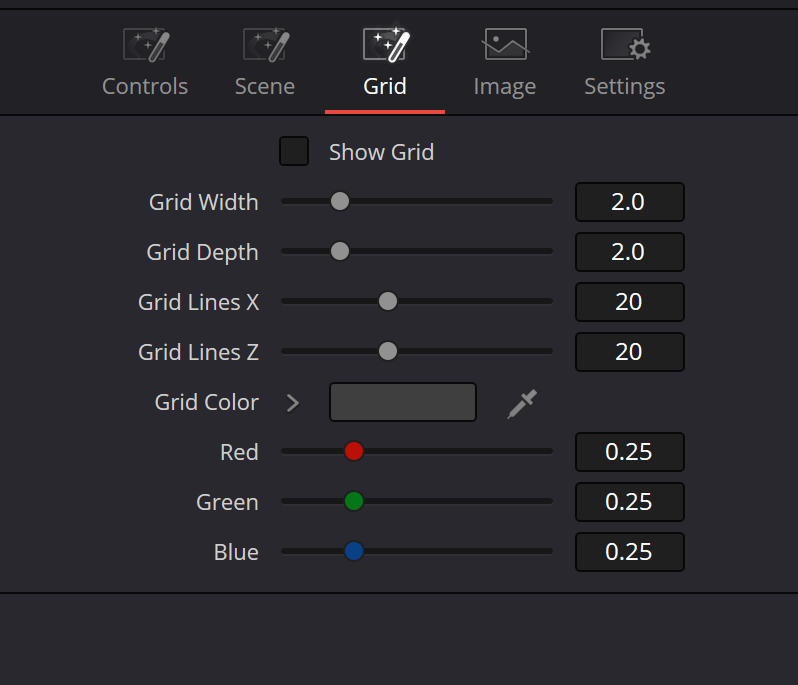Expand the Grid Color chevron

(x=293, y=403)
